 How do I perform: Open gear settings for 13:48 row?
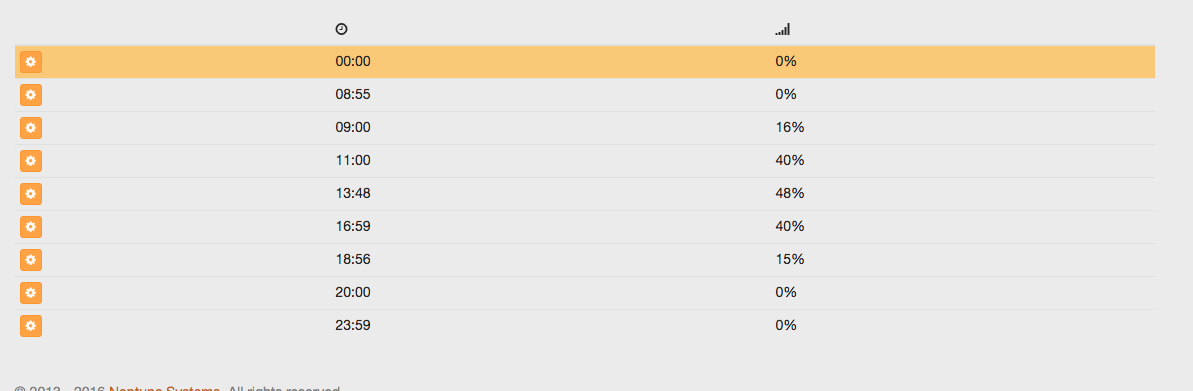pyautogui.click(x=30, y=194)
